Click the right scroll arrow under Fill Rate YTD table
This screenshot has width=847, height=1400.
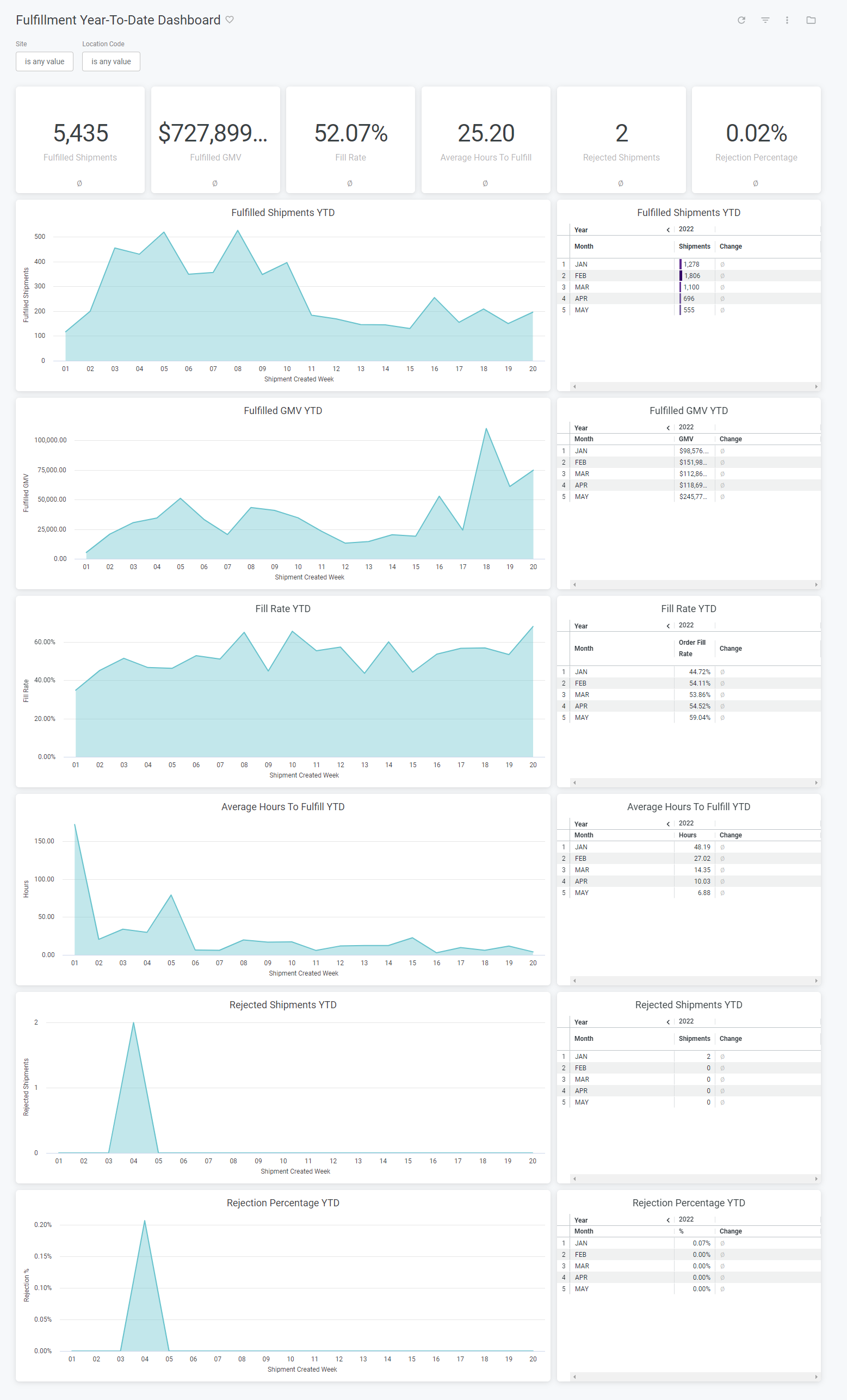click(x=816, y=782)
